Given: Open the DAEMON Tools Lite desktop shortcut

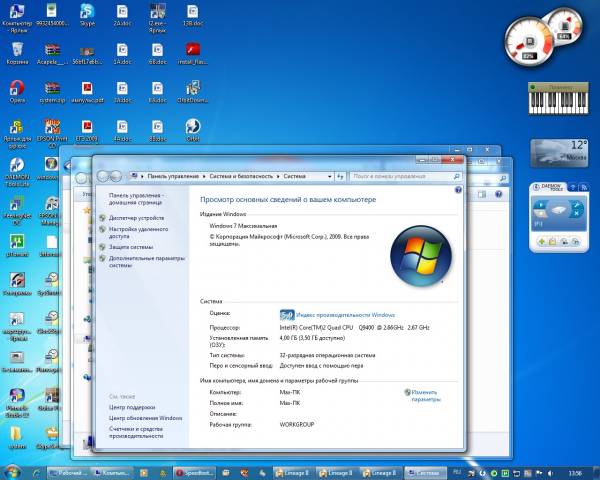Looking at the screenshot, I should (17, 172).
